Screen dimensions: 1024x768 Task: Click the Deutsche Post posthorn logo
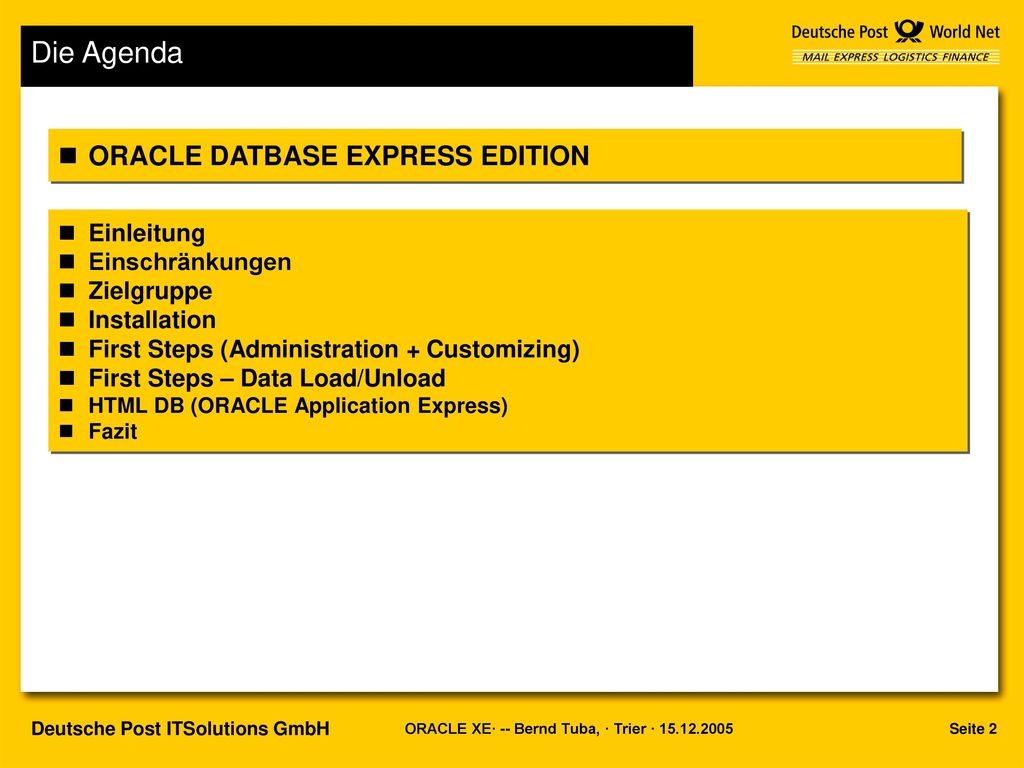[908, 31]
